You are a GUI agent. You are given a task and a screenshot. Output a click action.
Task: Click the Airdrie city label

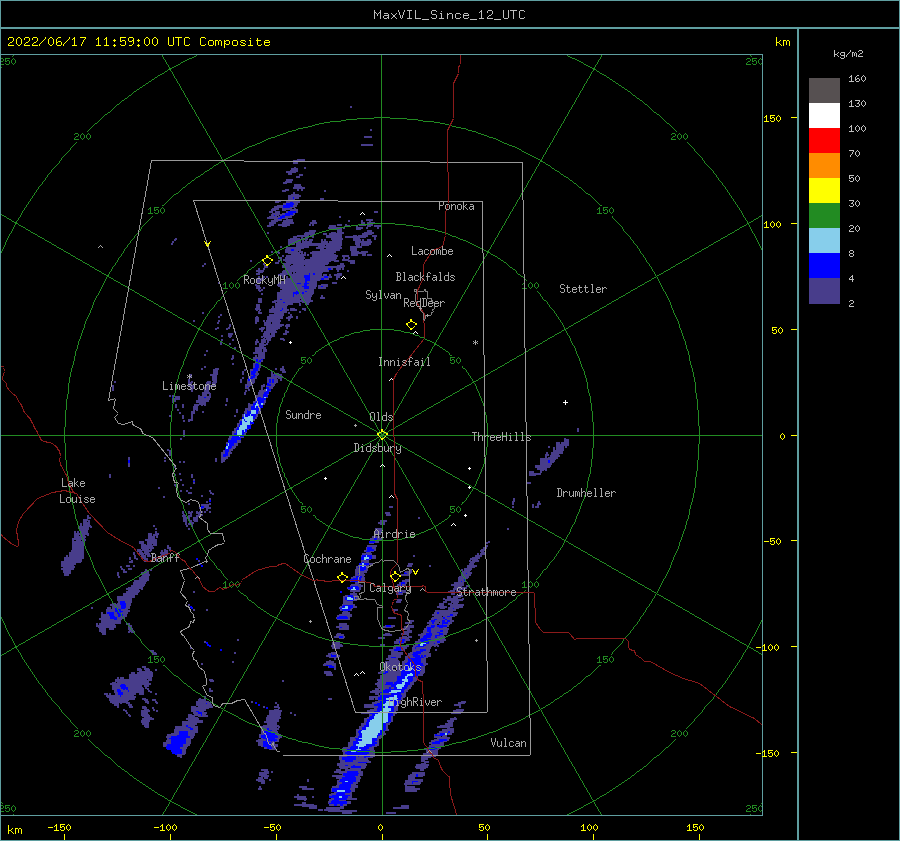click(x=394, y=534)
